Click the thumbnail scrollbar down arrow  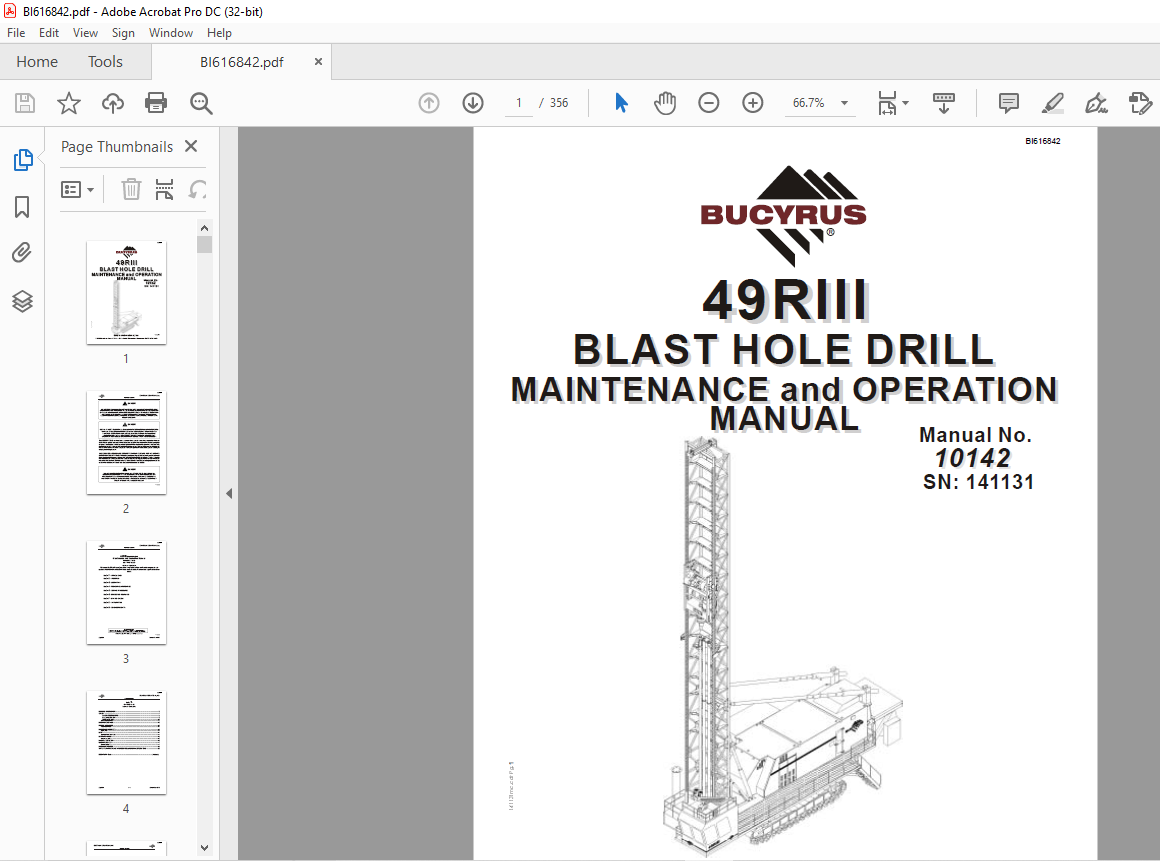(205, 848)
